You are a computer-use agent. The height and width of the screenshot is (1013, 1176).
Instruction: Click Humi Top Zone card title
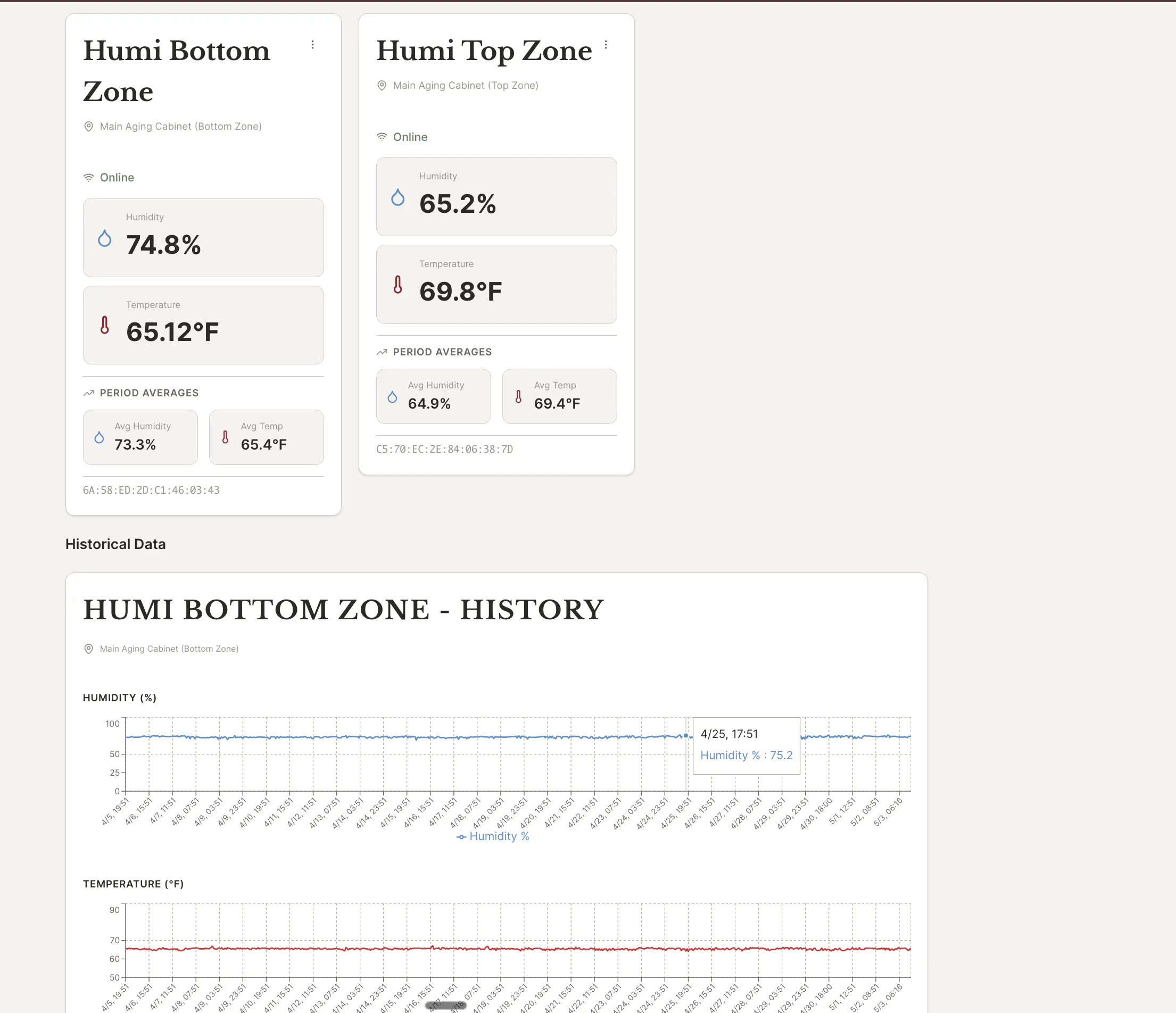[484, 51]
